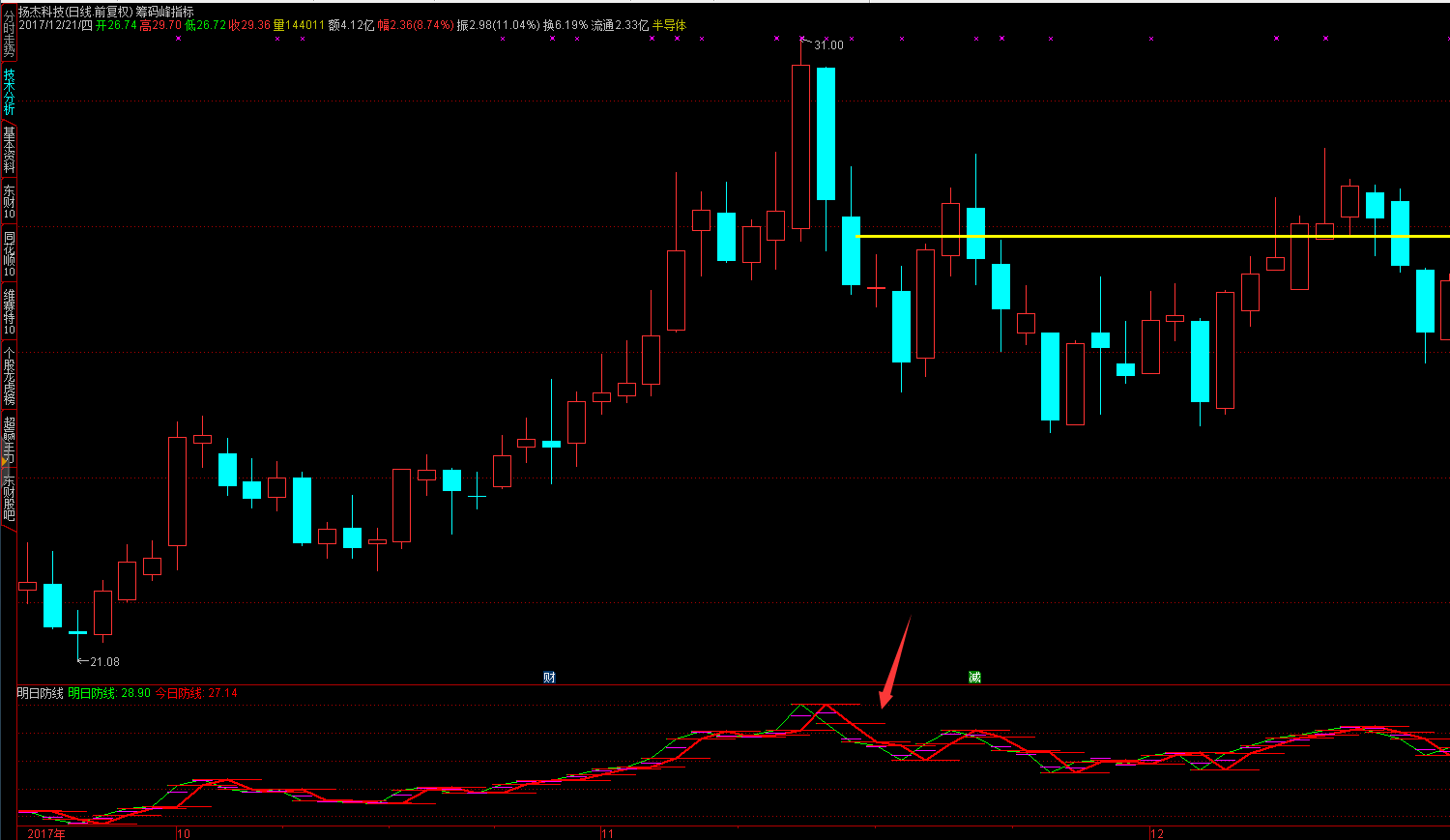
Task: Click the high price value 29.70
Action: (x=166, y=25)
